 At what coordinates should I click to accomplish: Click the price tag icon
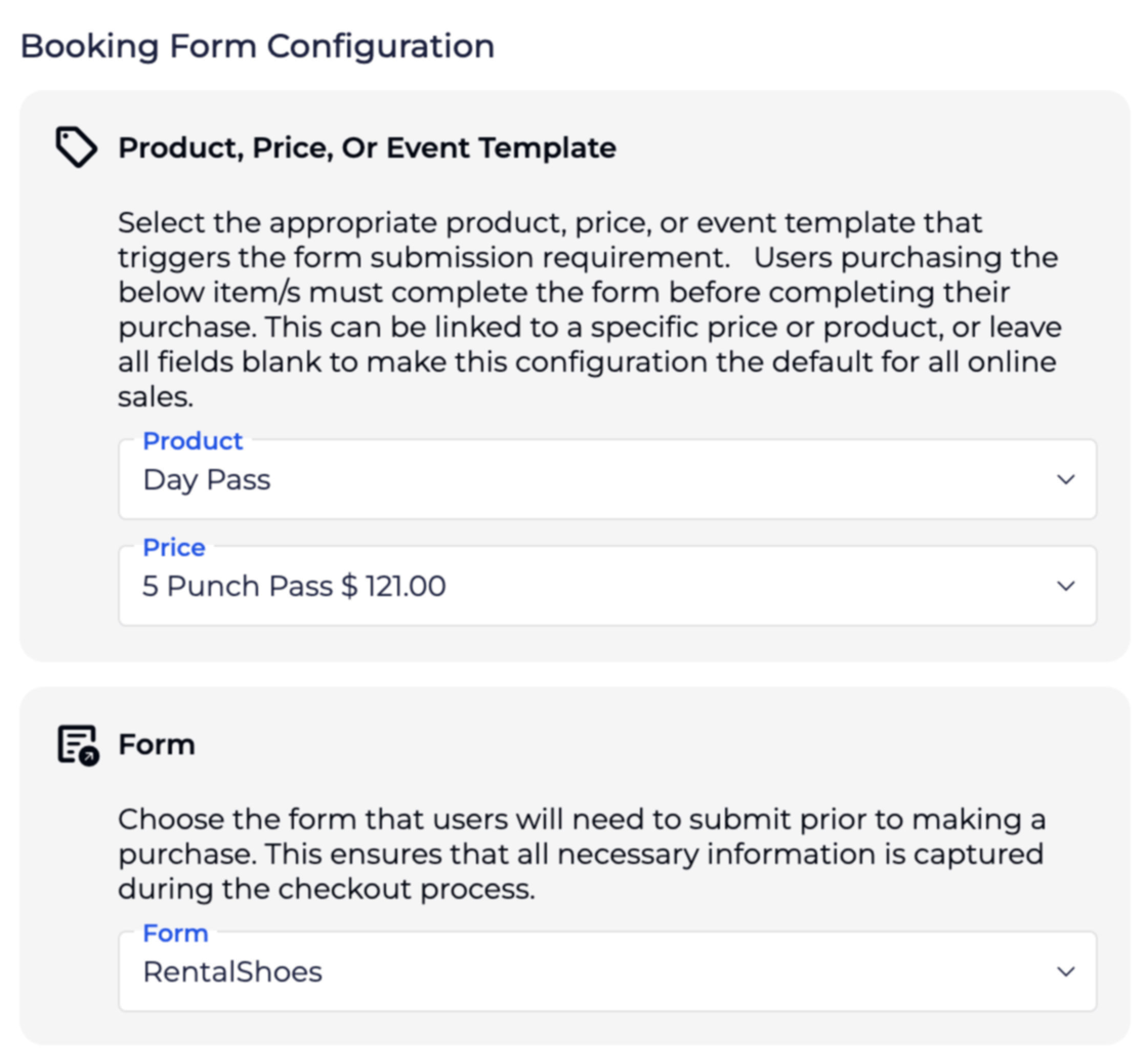click(x=76, y=147)
